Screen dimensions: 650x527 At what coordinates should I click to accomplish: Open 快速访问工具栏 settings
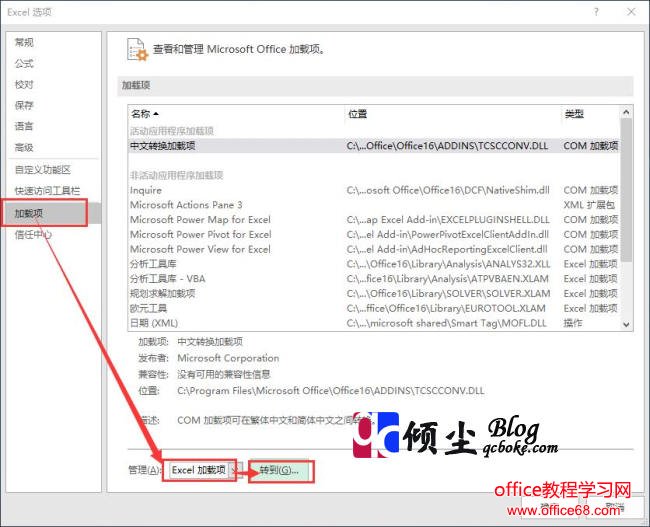47,191
